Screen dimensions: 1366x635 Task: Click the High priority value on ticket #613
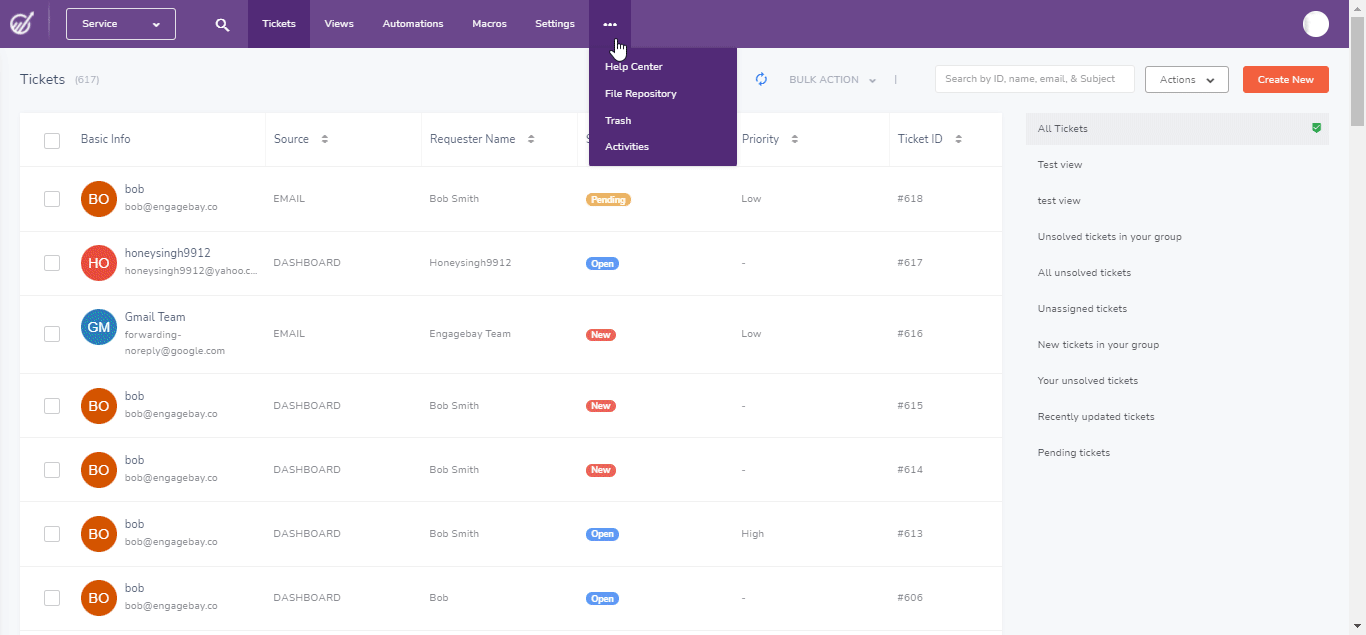tap(752, 534)
